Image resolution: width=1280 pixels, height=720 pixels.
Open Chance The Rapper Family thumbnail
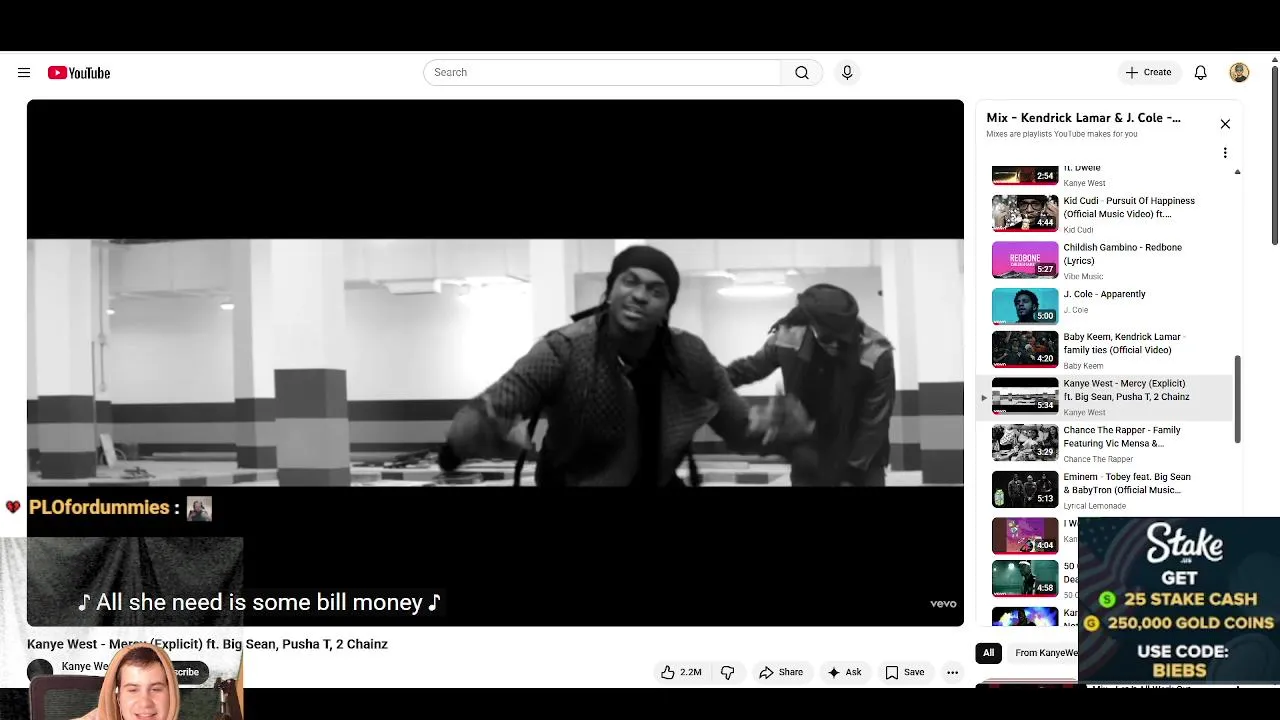[x=1025, y=442]
